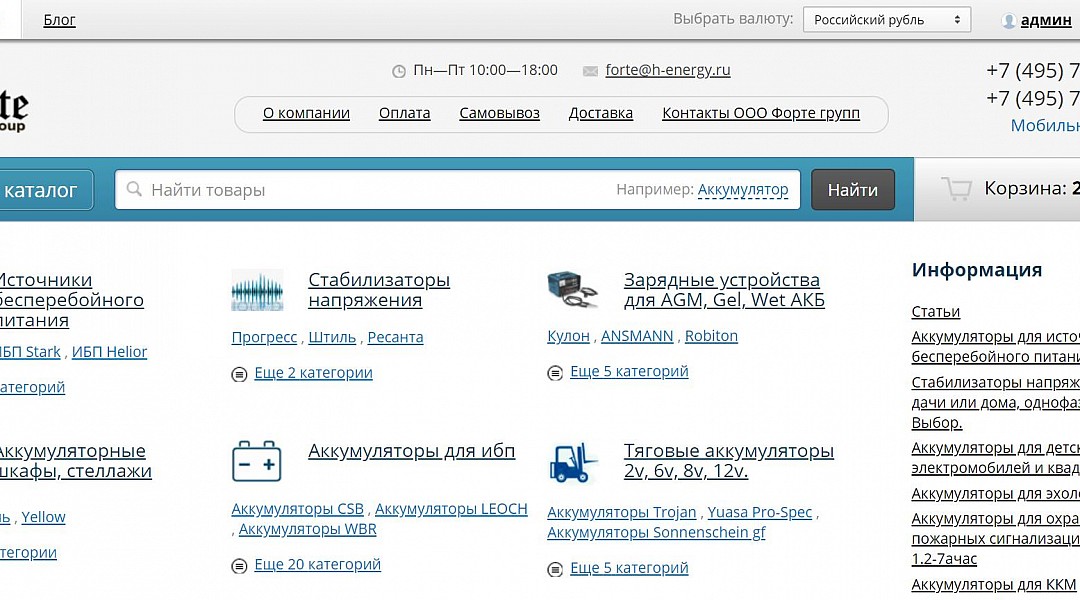Click the shopping cart icon
This screenshot has height=600, width=1080.
[956, 189]
